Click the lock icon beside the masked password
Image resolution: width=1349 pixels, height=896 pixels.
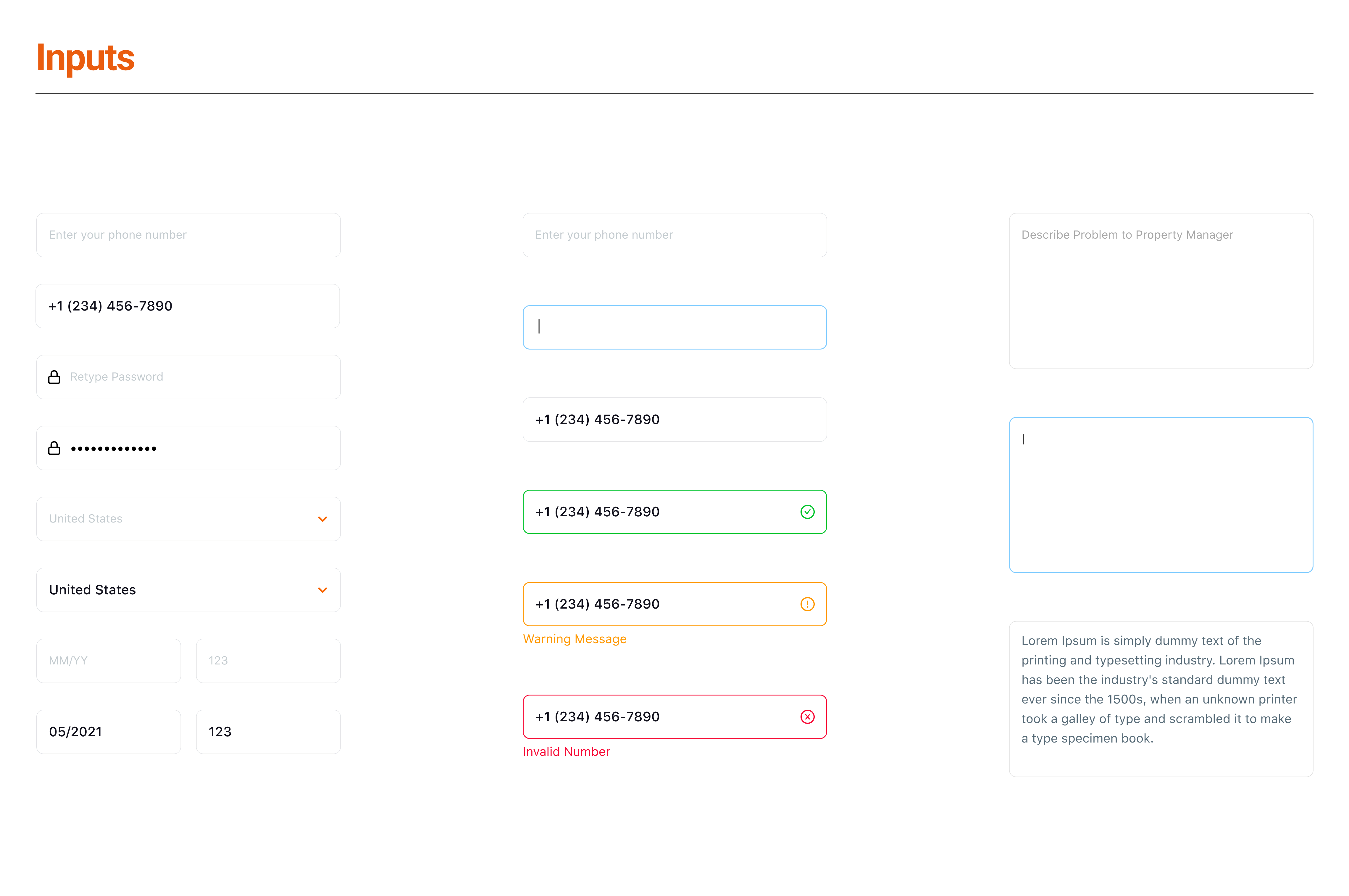tap(54, 448)
